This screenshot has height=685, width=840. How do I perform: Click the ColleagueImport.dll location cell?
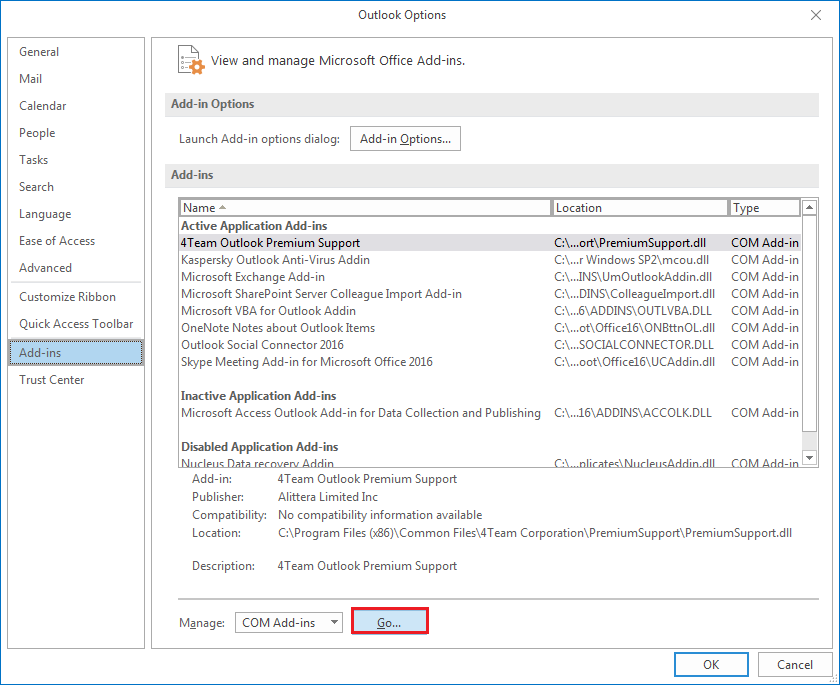tap(635, 294)
